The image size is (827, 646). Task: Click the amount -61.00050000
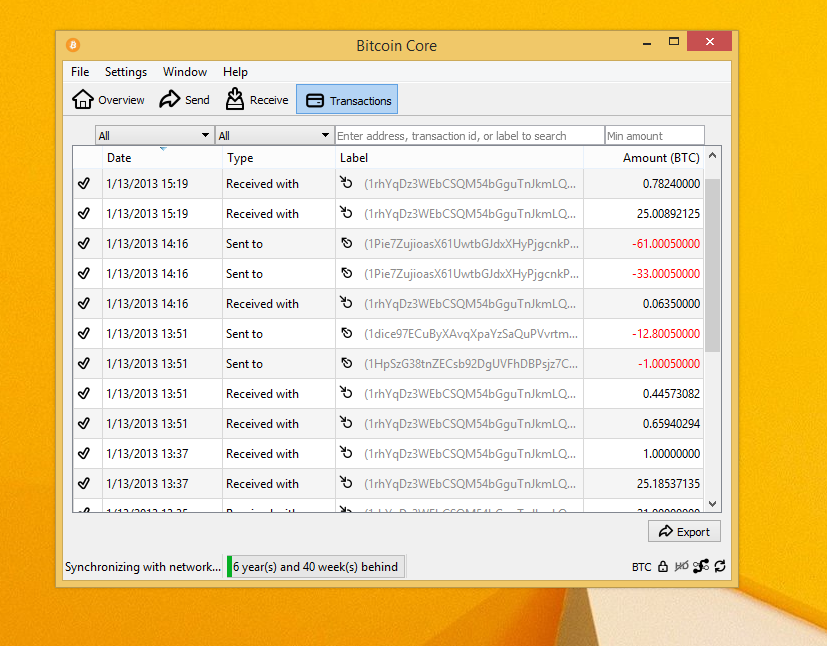click(x=666, y=244)
